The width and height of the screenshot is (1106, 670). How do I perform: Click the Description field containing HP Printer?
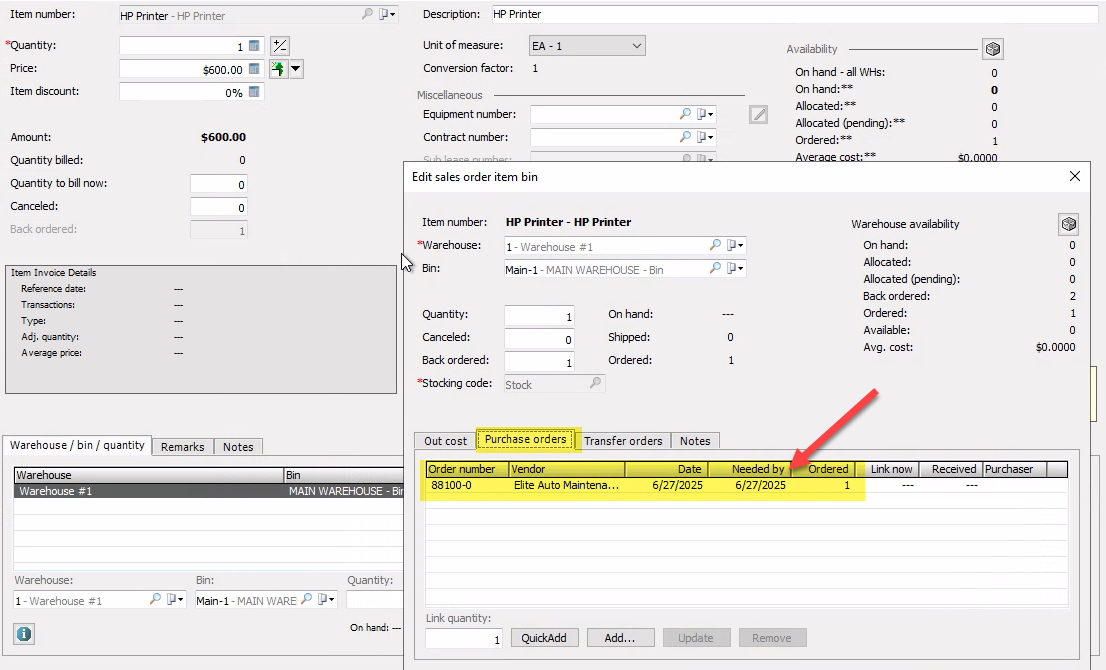point(794,14)
